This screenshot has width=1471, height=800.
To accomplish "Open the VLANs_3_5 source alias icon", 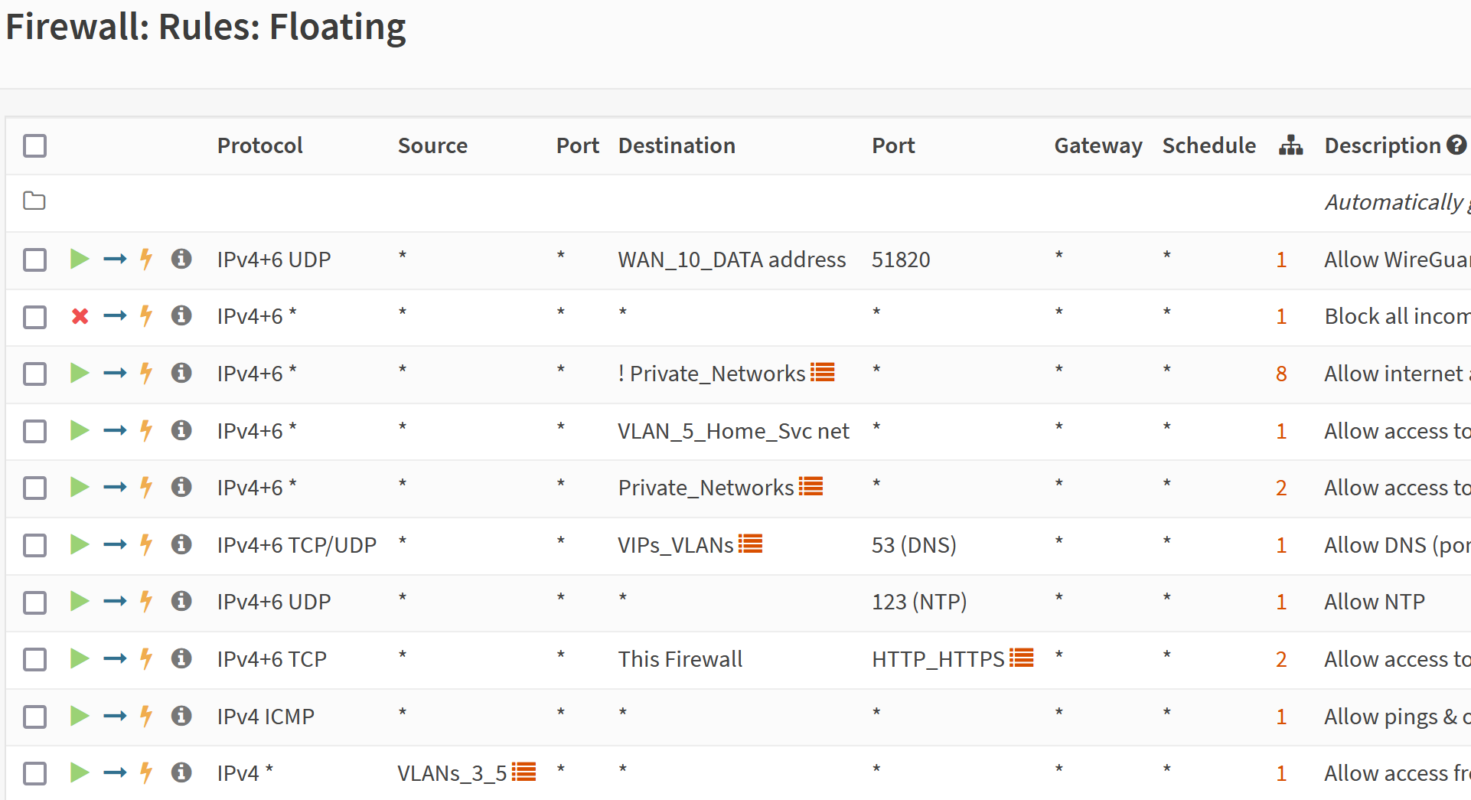I will tap(524, 772).
